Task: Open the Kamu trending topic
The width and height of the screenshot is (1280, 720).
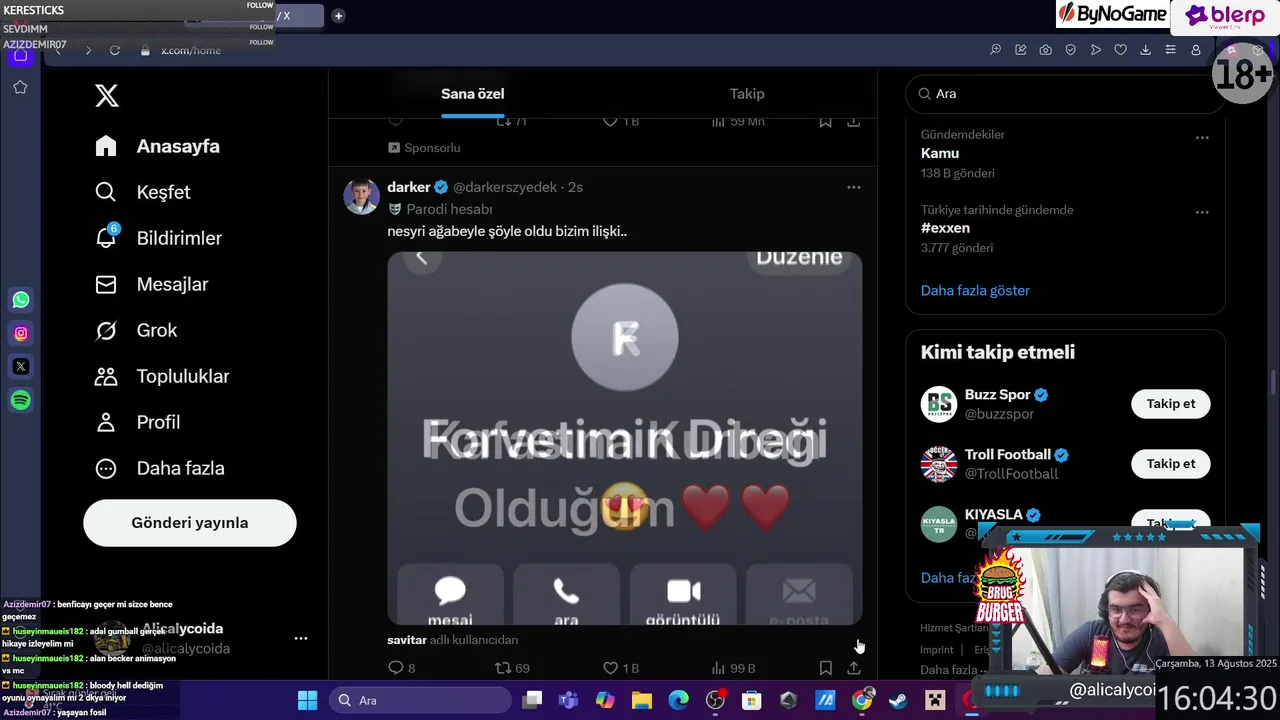Action: click(940, 153)
